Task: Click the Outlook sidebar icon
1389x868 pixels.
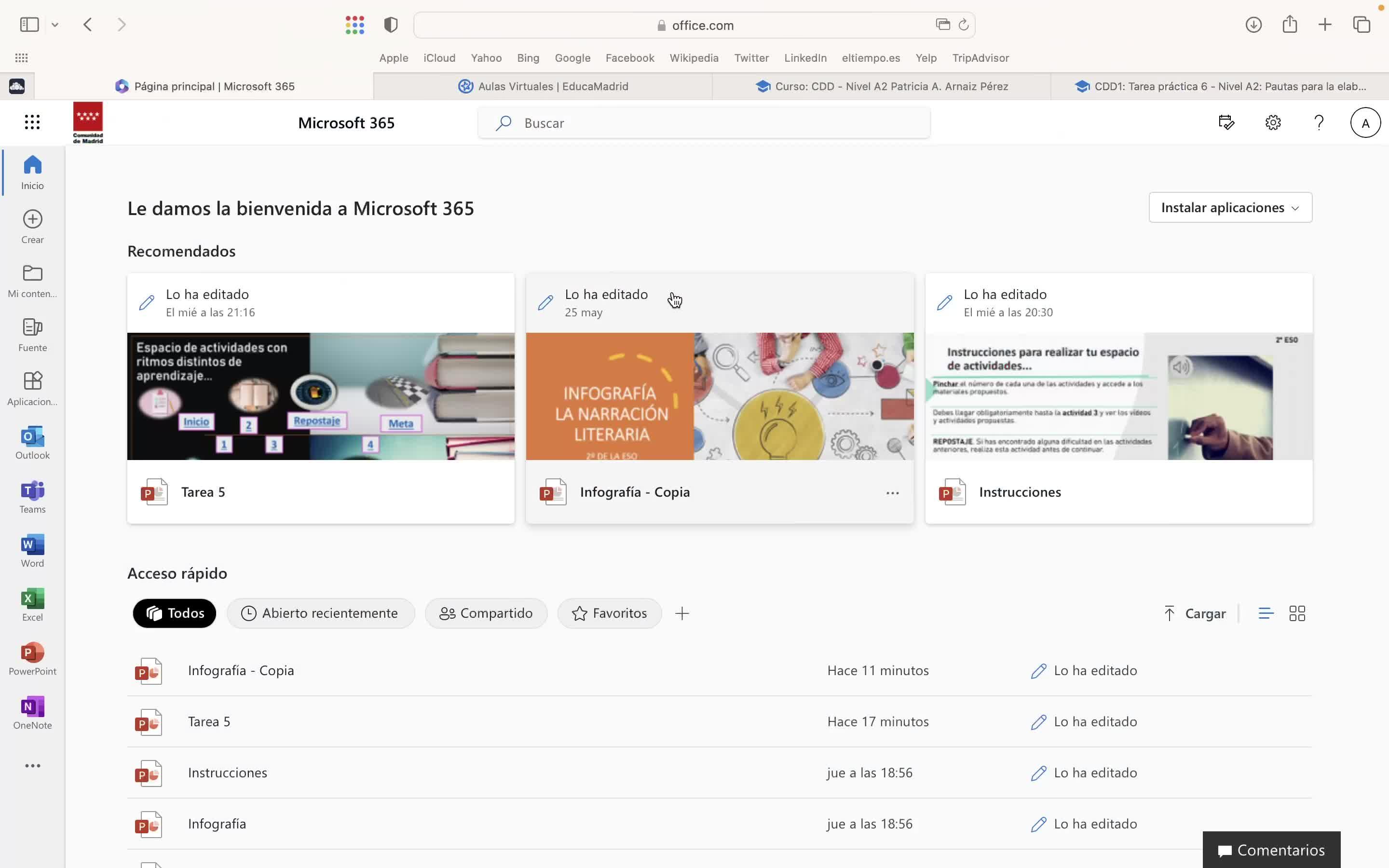Action: 32,442
